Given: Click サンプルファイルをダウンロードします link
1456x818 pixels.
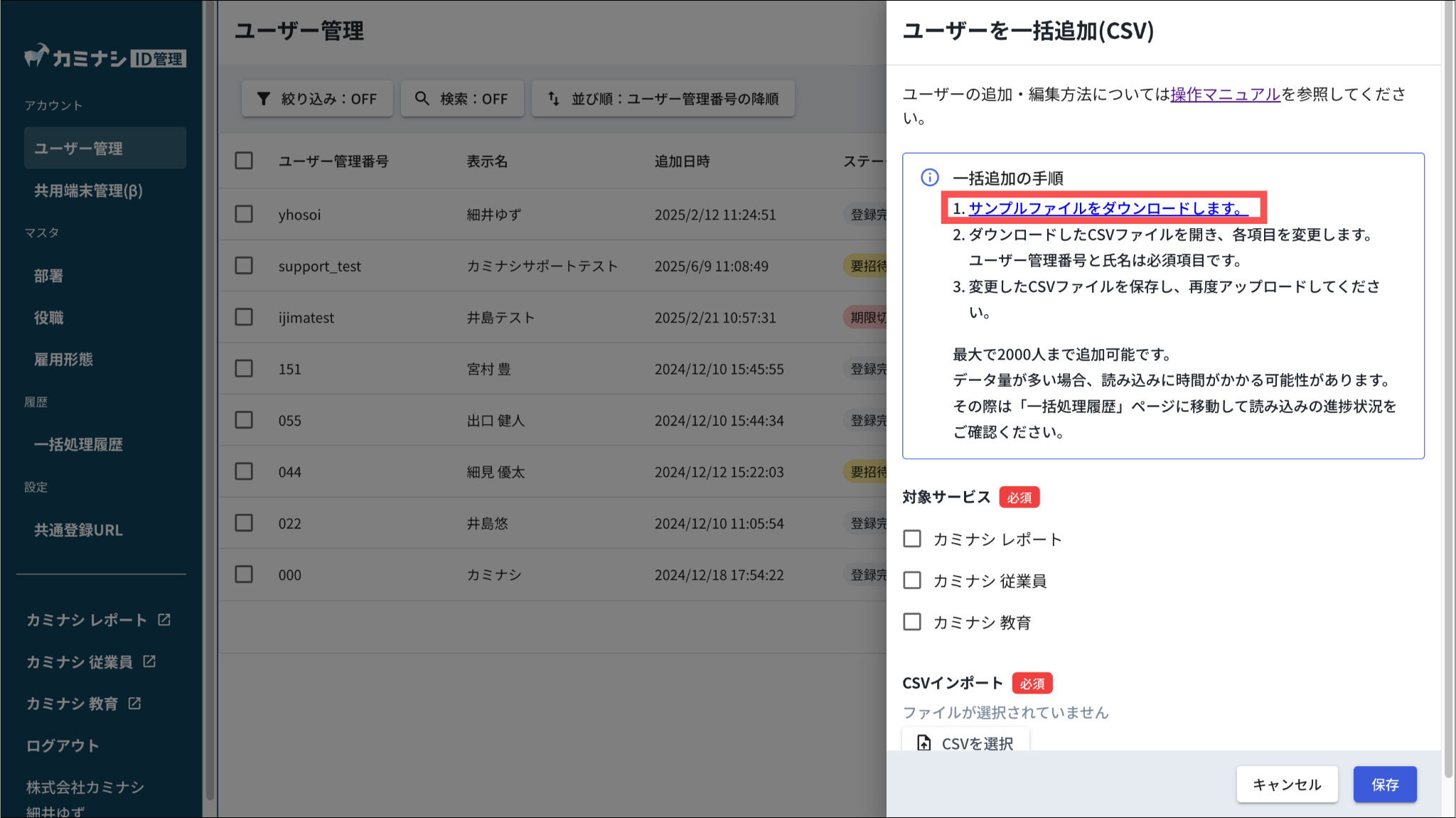Looking at the screenshot, I should (1108, 208).
